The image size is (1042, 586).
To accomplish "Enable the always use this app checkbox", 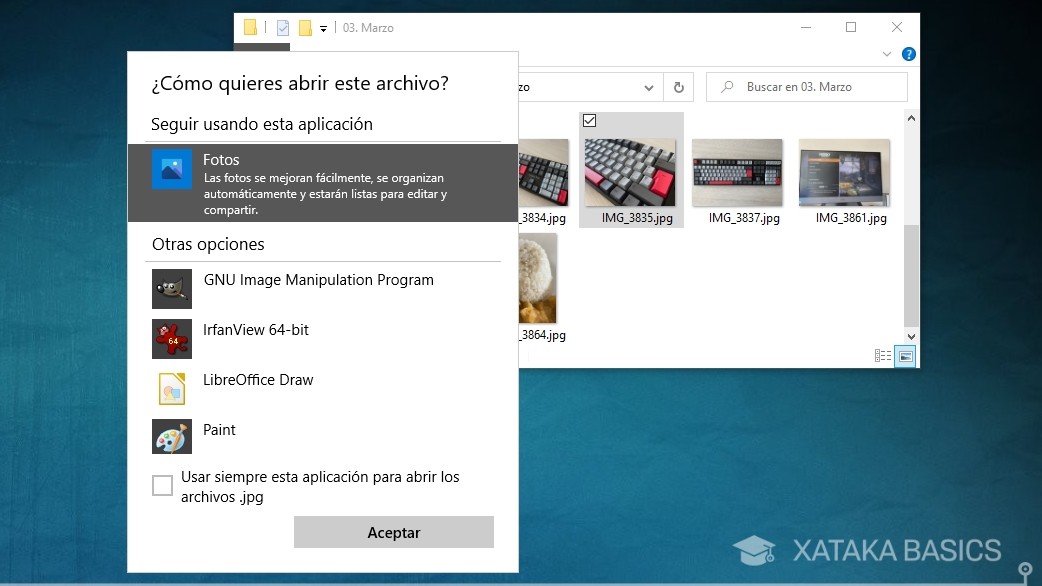I will 162,486.
